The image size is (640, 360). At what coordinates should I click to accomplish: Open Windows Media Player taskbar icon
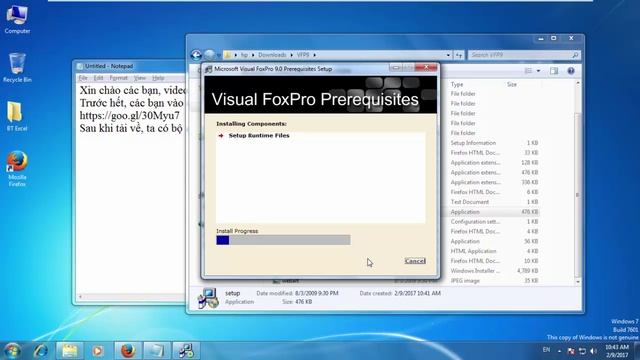[x=98, y=351]
